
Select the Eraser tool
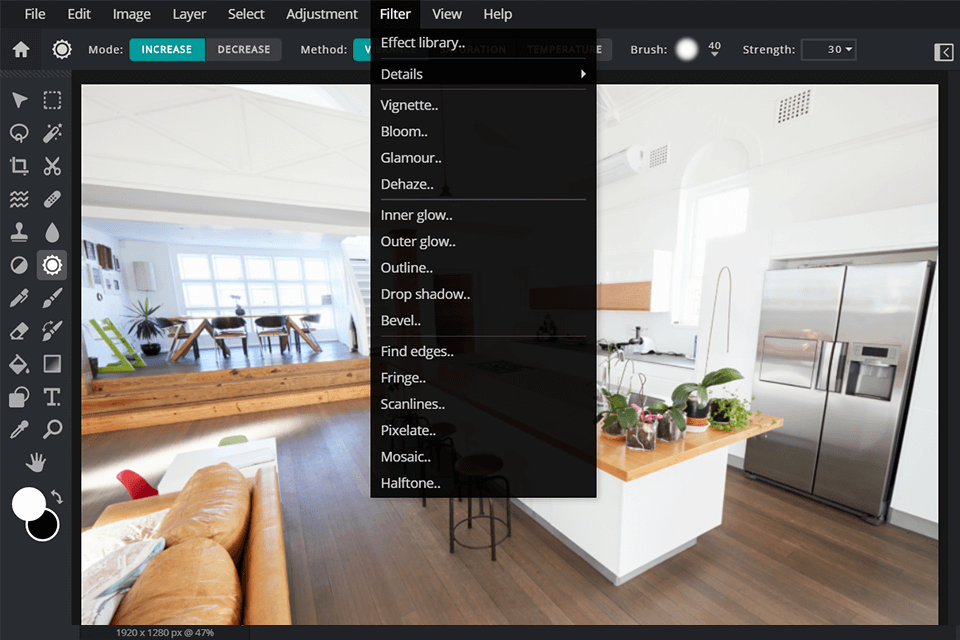[18, 331]
